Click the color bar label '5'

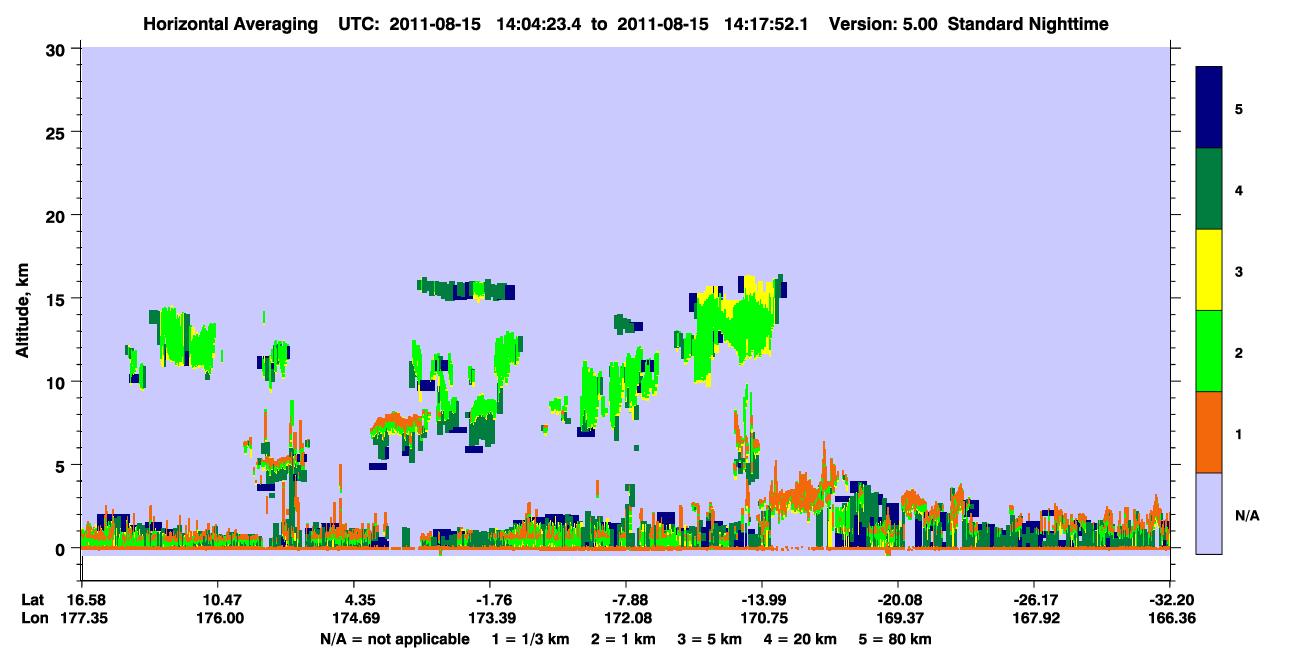tap(1239, 108)
